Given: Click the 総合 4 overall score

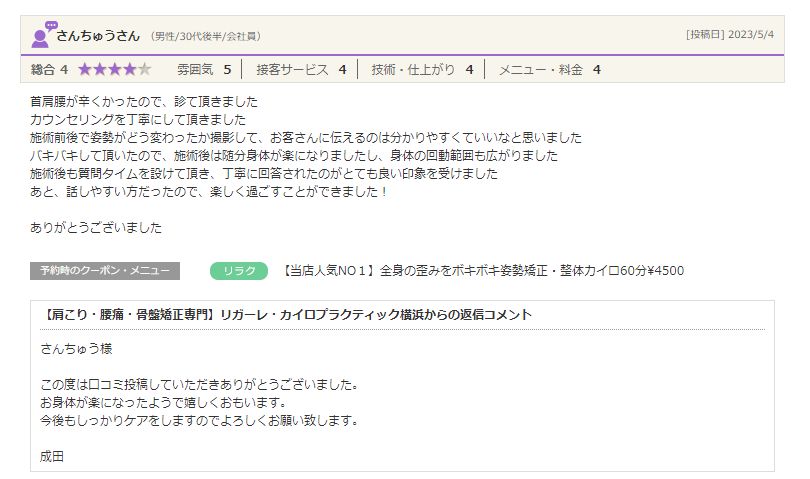Looking at the screenshot, I should coord(50,70).
